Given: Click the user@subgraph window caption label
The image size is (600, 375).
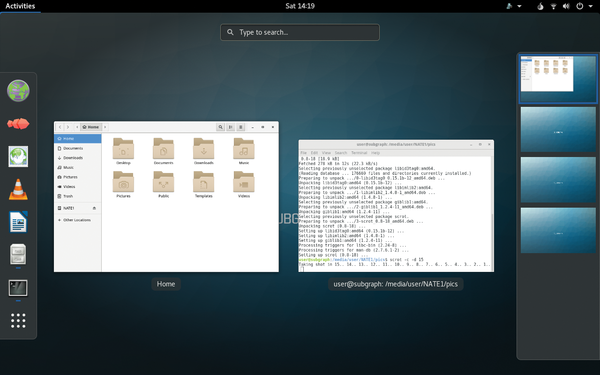Looking at the screenshot, I should point(396,284).
